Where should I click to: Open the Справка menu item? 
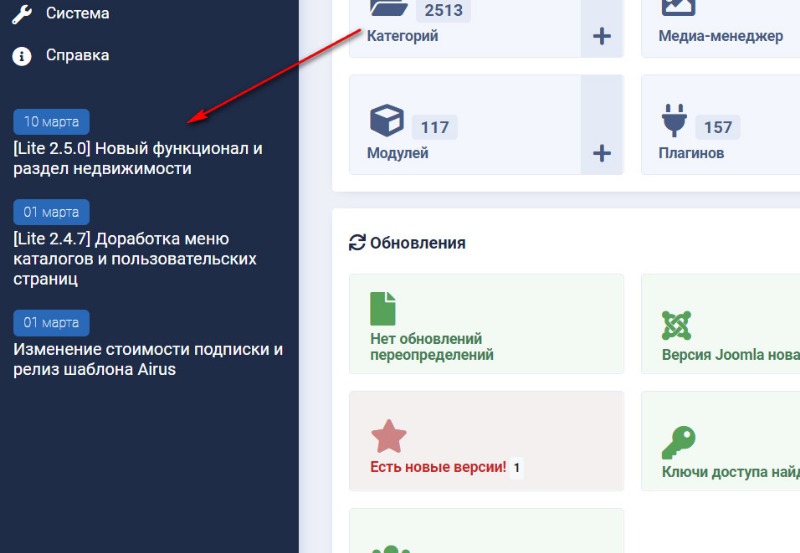(x=77, y=55)
